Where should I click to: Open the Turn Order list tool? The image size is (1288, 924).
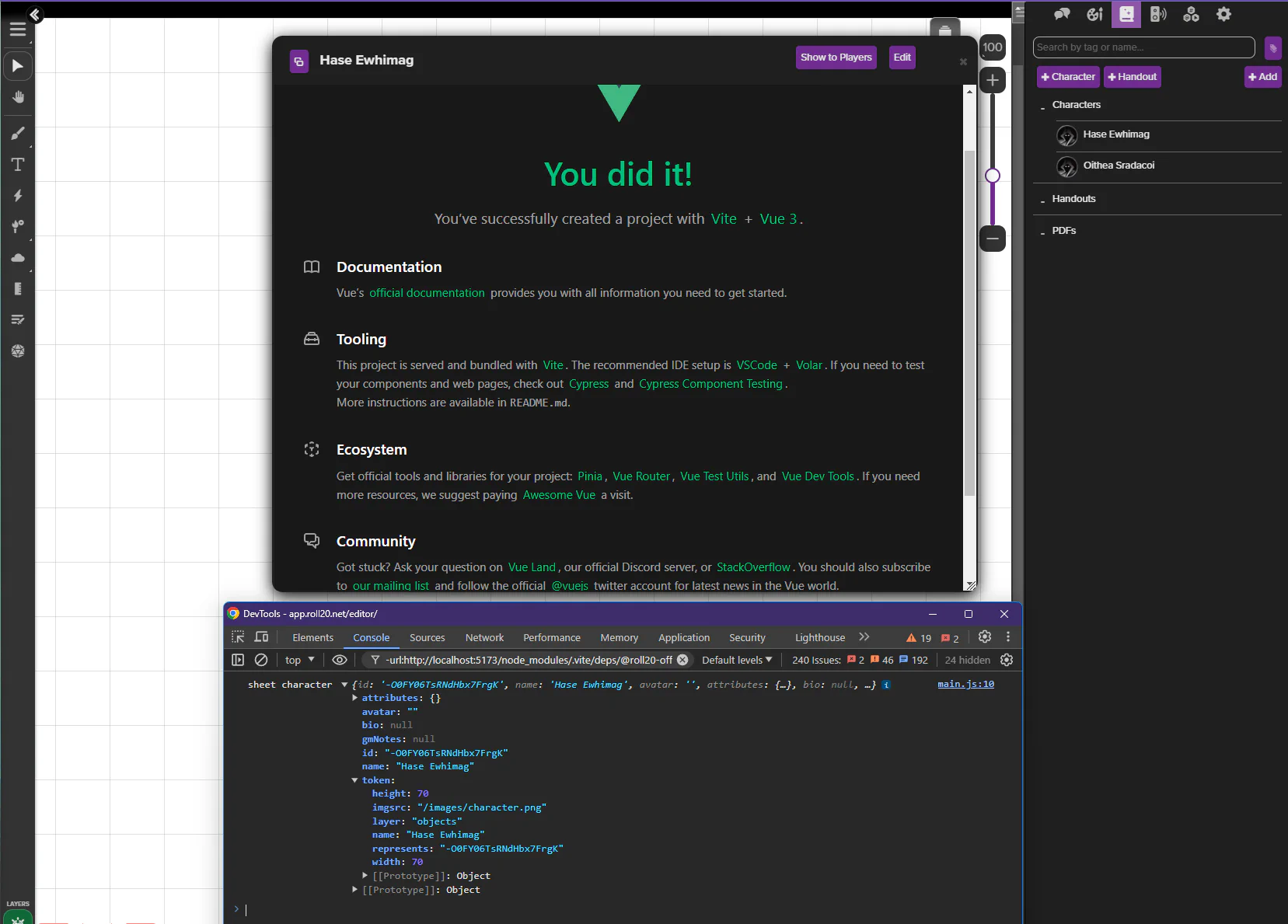pos(18,320)
